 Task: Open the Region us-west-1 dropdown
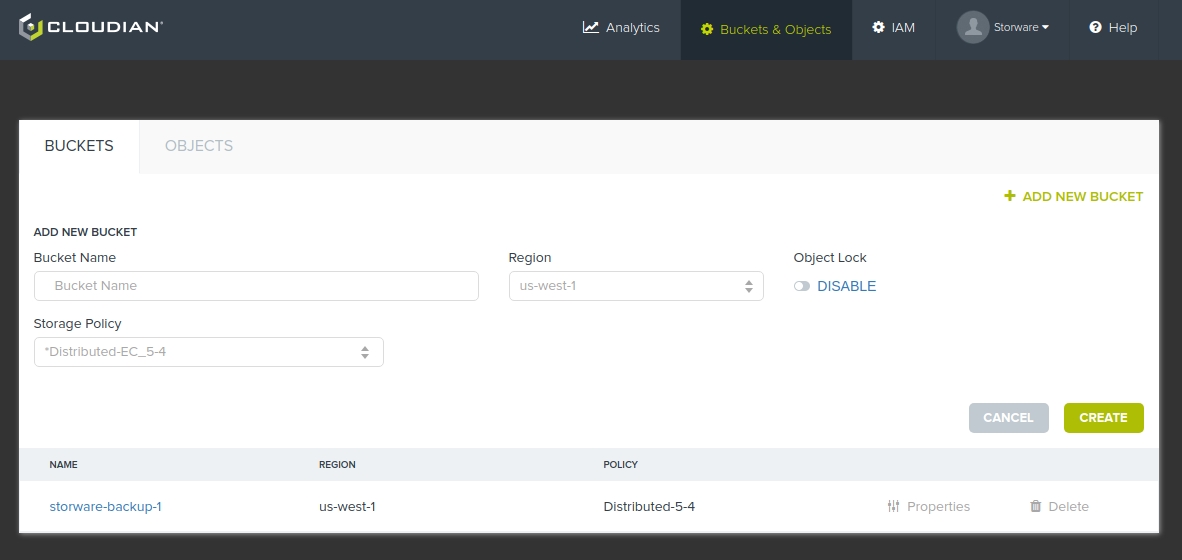635,286
